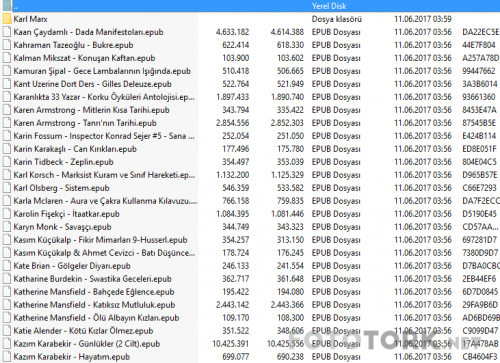Select 'Kate Brian - Gölgeler Diyarı.epub' file name
Viewport: 500px width, 363px height.
point(72,266)
